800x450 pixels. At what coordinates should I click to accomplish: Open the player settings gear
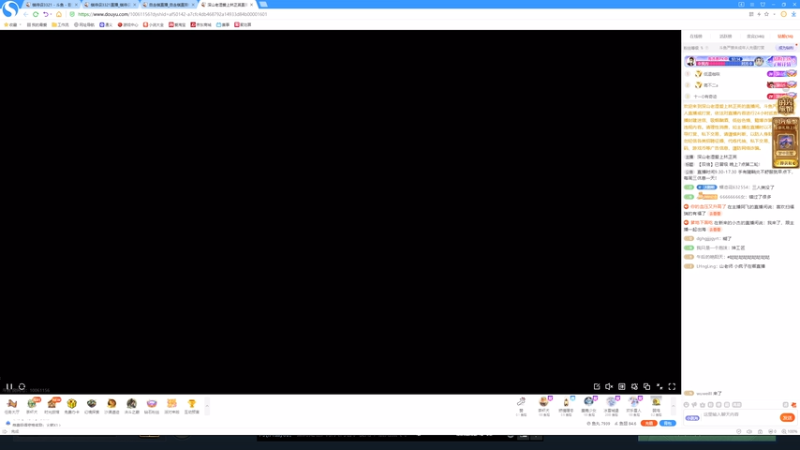[x=634, y=387]
